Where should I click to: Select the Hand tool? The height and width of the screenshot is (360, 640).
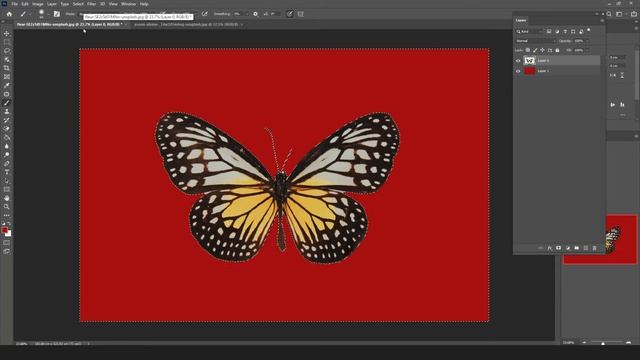[7, 198]
